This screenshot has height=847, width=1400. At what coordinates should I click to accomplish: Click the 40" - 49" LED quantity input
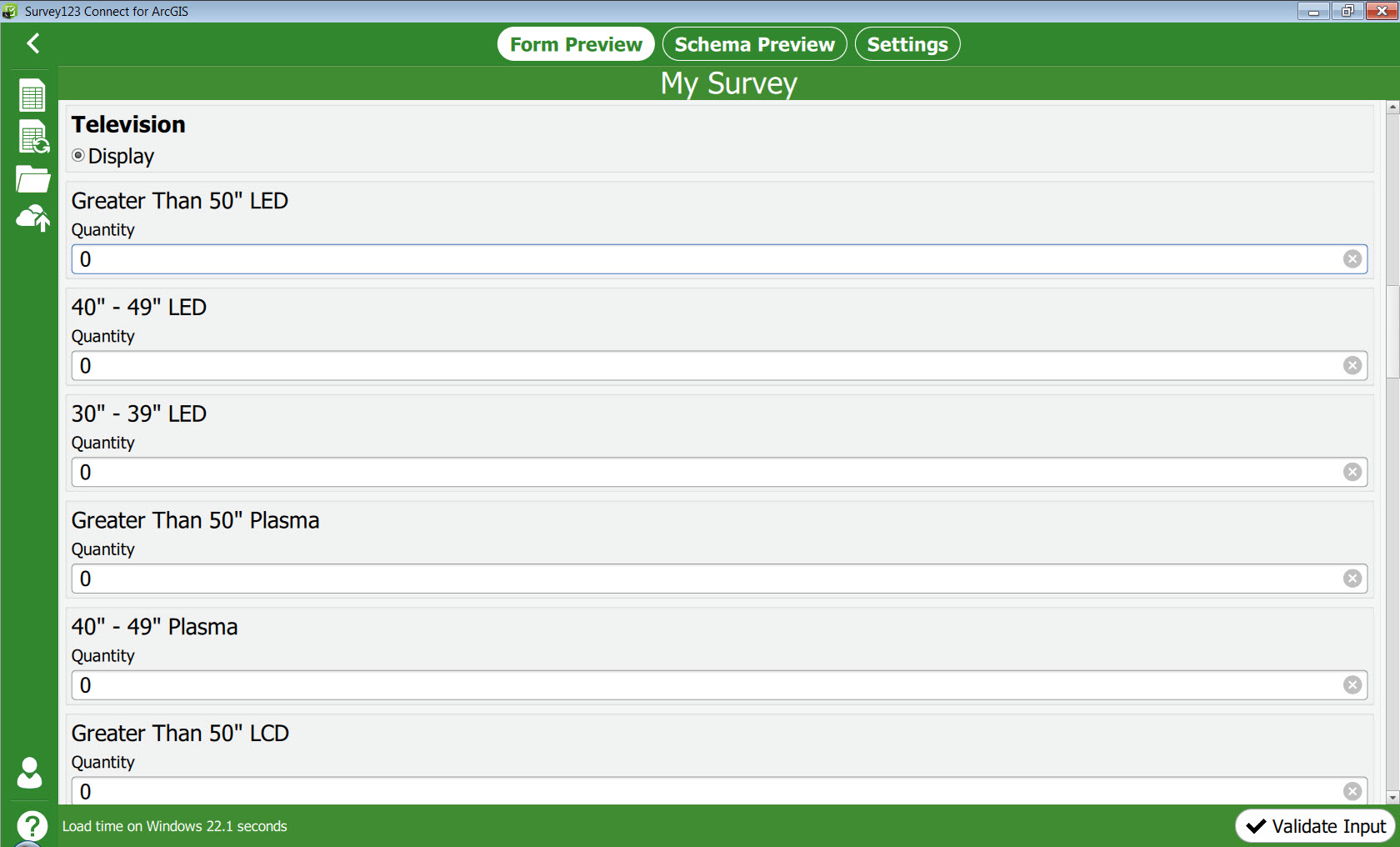point(718,366)
